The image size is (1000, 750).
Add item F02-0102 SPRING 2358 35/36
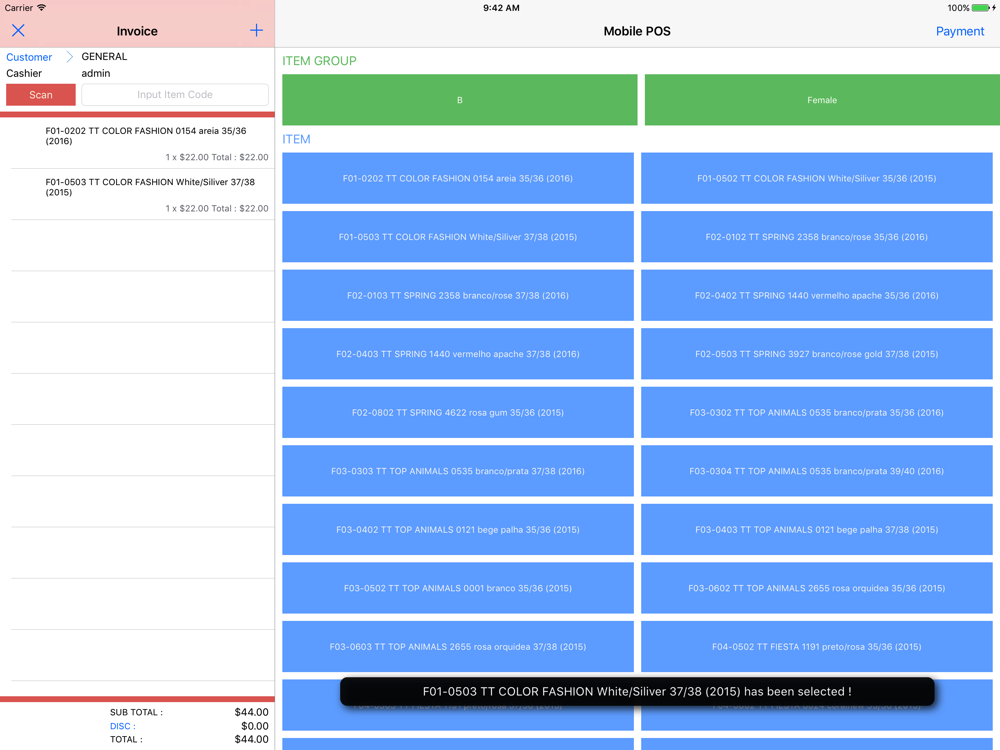(x=817, y=237)
